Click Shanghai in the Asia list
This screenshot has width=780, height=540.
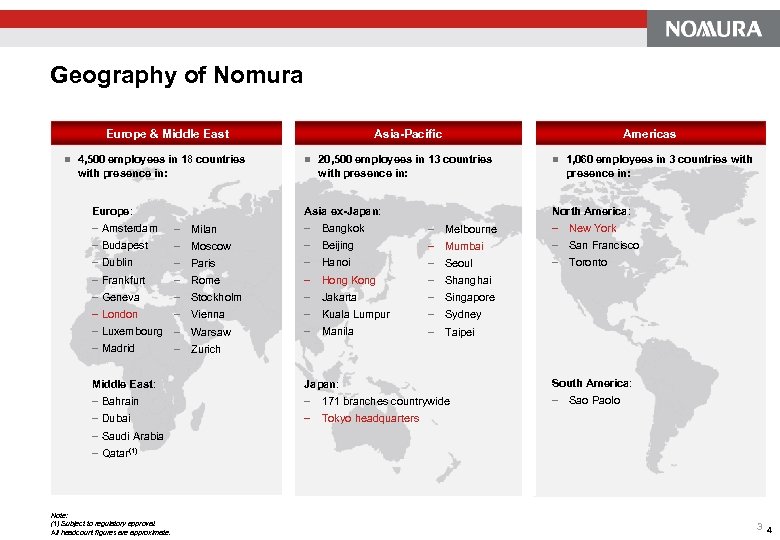[468, 280]
